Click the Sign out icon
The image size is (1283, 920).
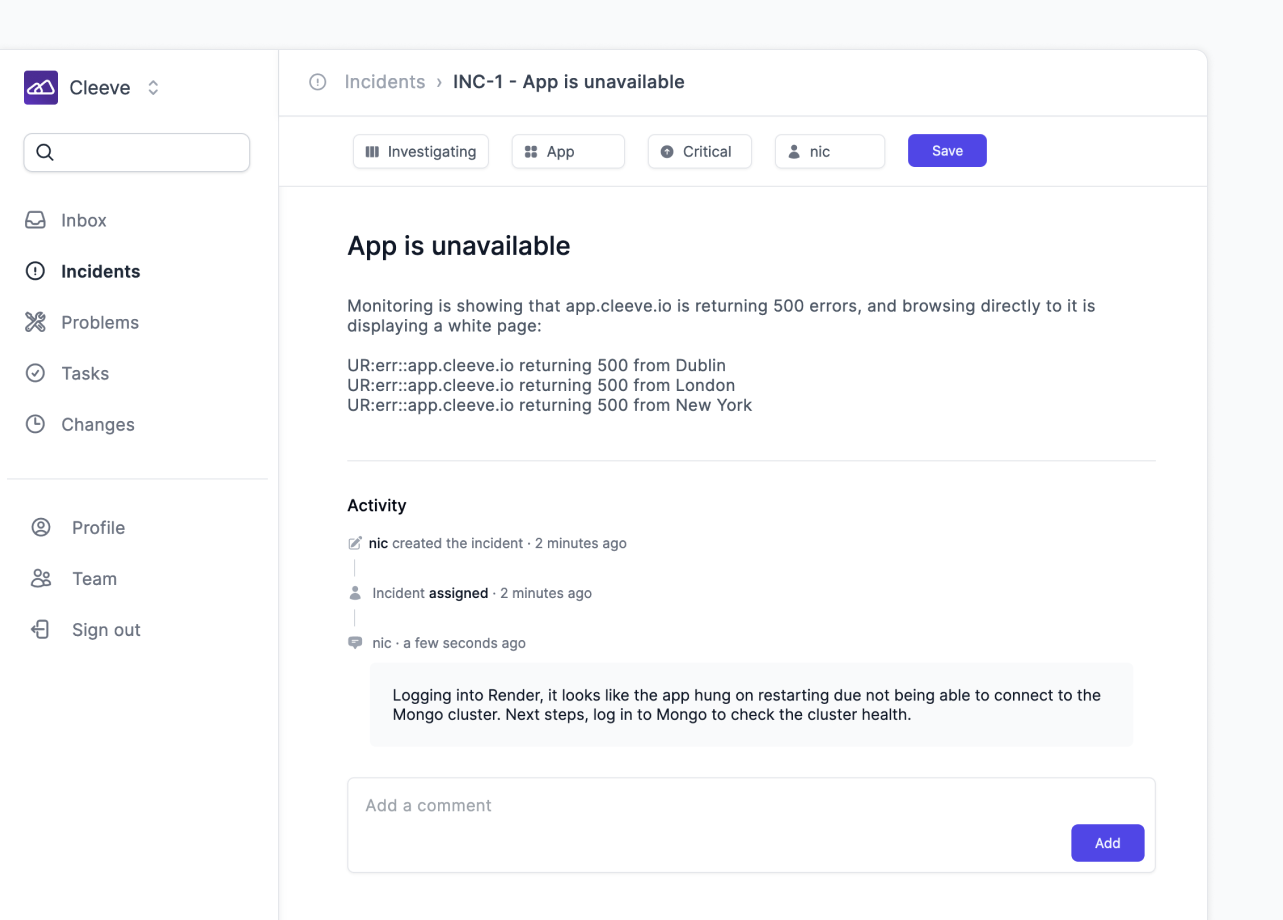tap(41, 629)
